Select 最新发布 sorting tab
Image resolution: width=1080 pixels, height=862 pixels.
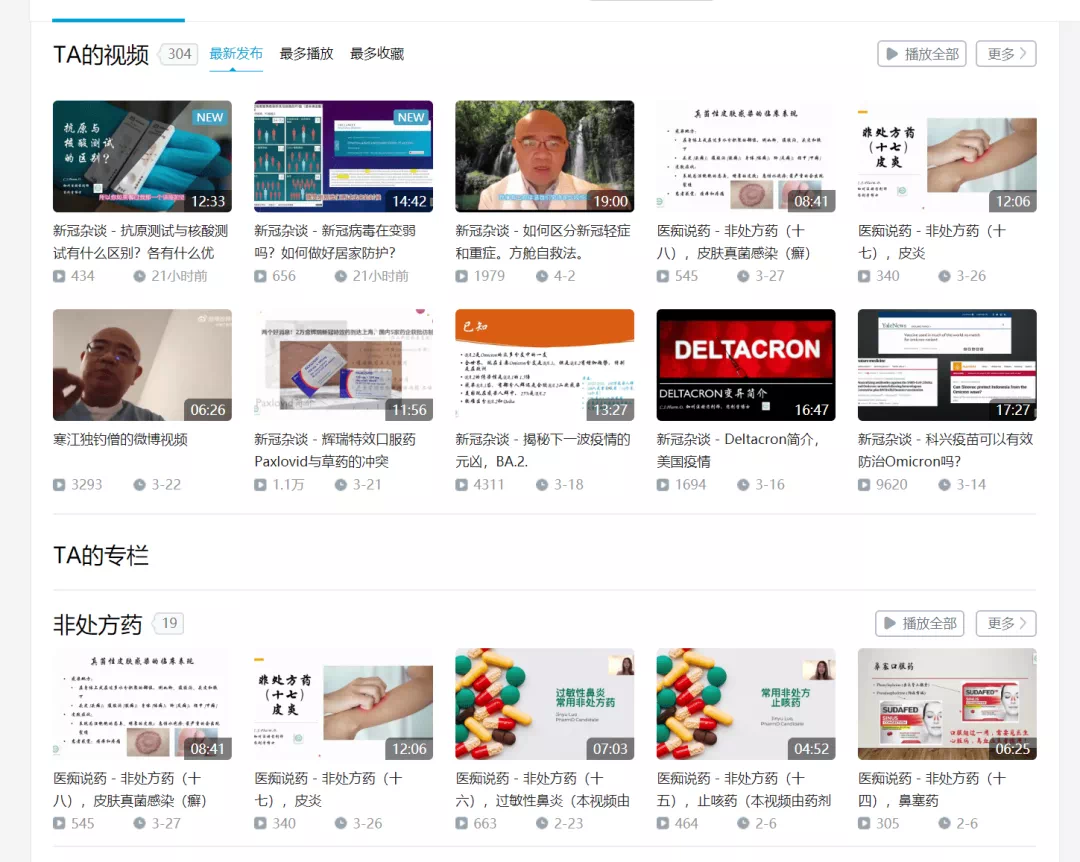tap(236, 54)
